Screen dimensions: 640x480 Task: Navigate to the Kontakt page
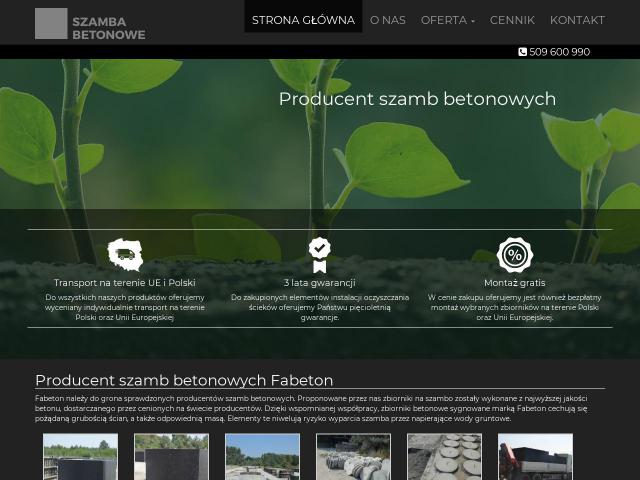tap(577, 20)
